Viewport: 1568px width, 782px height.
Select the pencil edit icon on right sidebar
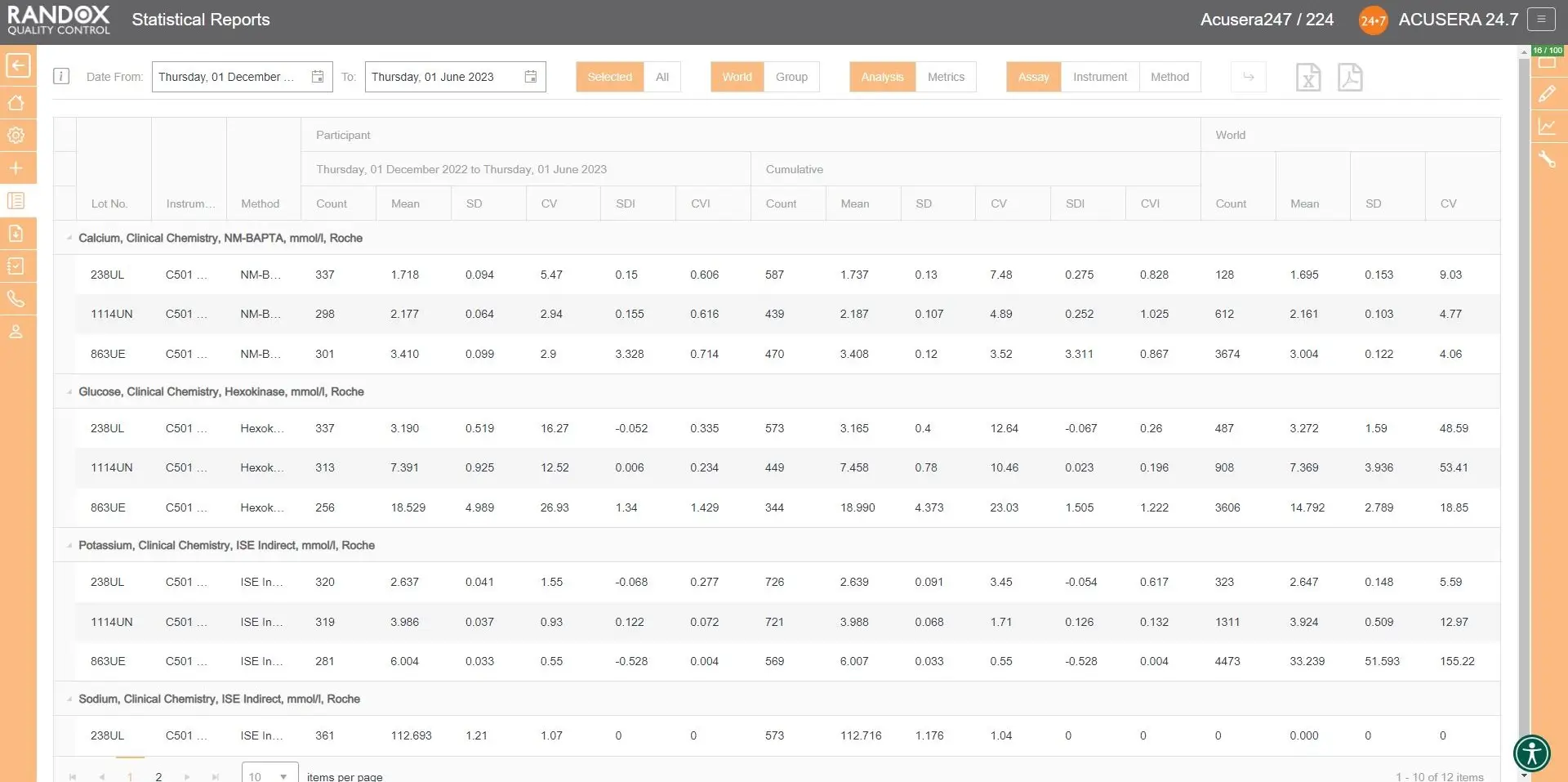pos(1549,94)
